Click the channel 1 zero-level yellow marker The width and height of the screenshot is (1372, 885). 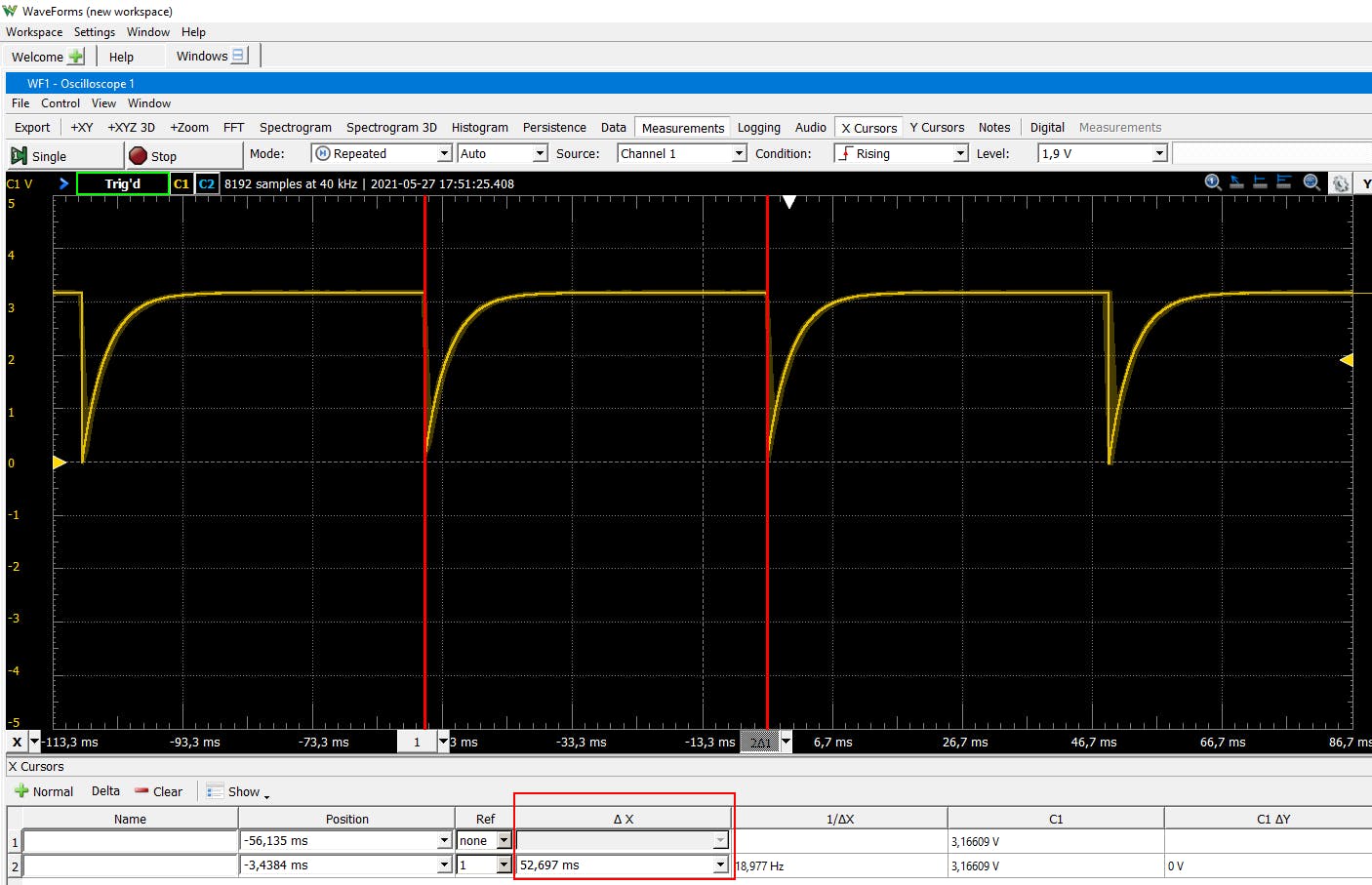pos(59,463)
